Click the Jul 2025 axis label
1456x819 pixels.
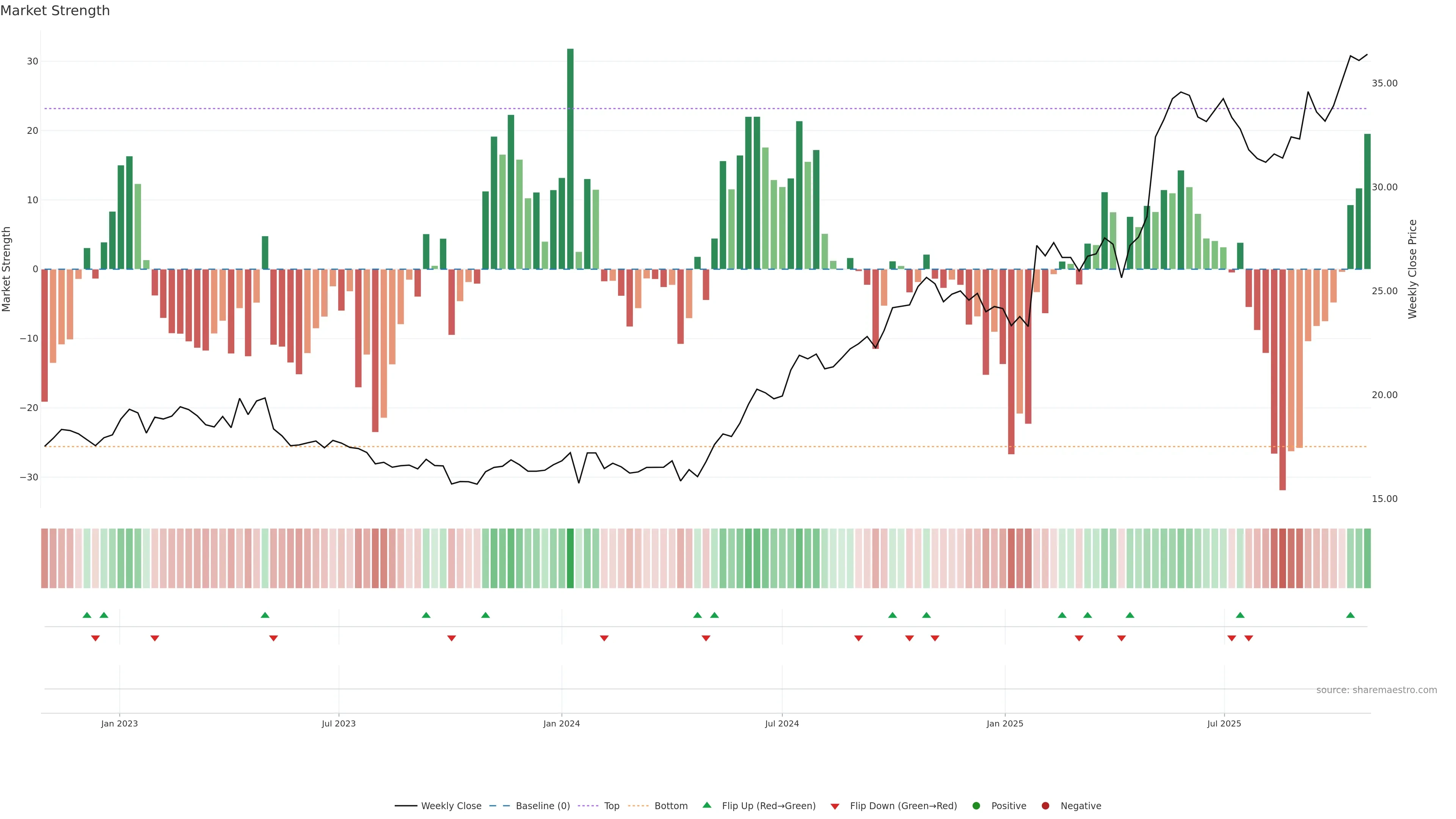click(x=1224, y=723)
